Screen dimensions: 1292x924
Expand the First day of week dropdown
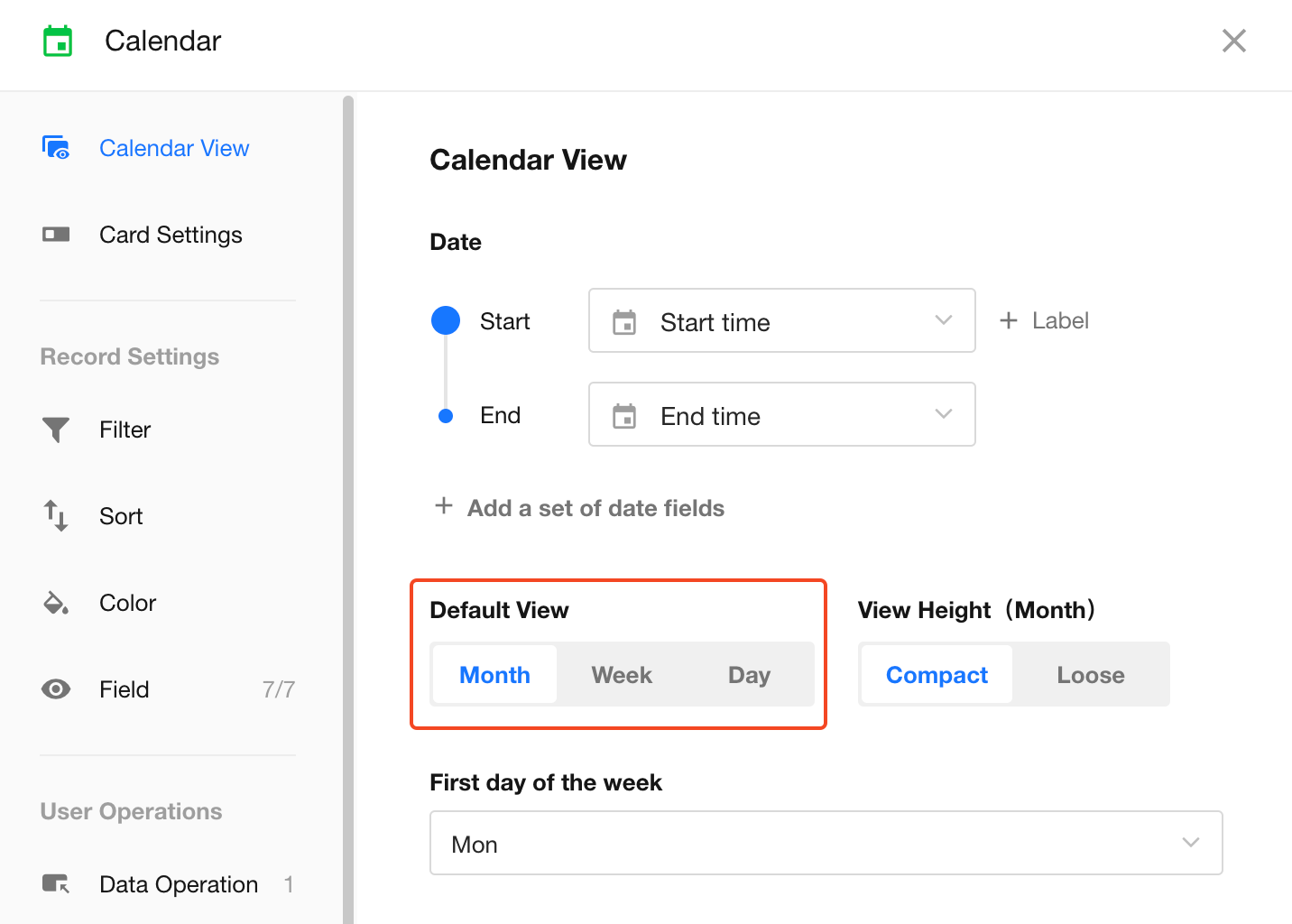[826, 843]
